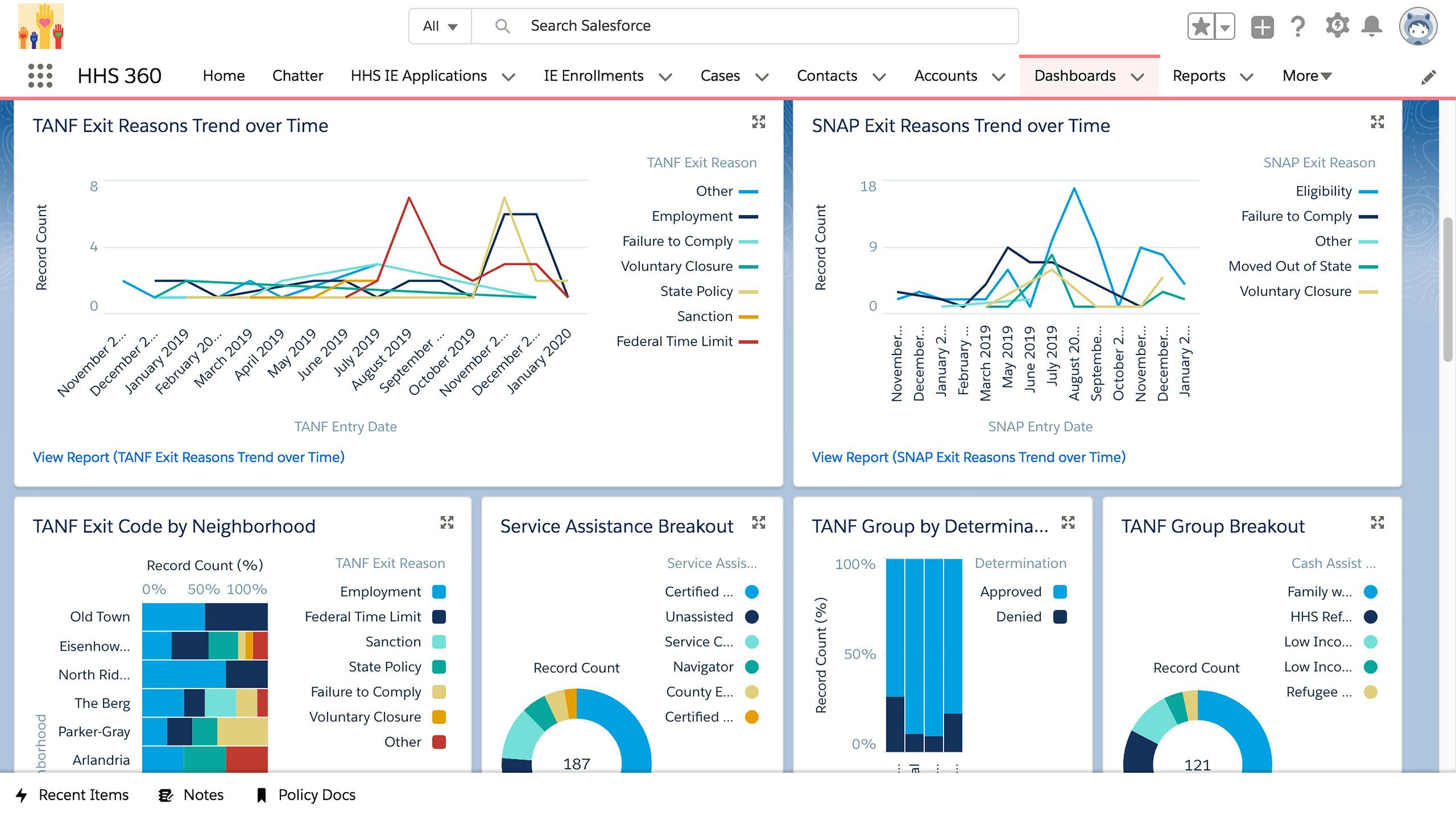Click the HHS hands app logo

tap(41, 26)
